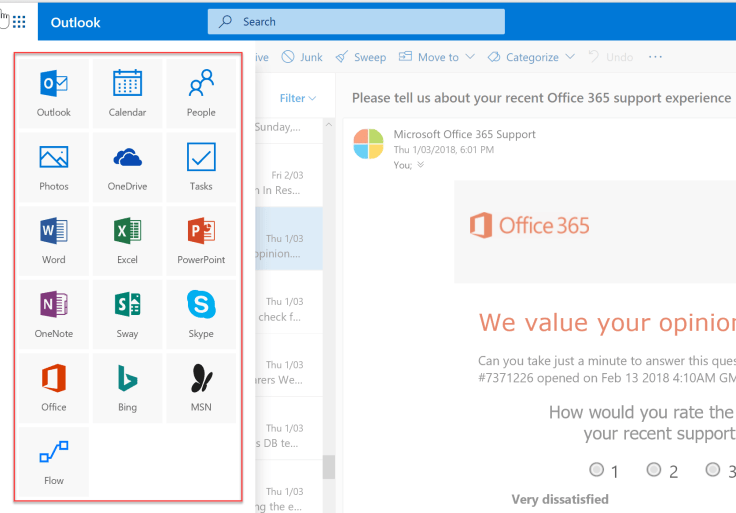
Task: Select rating 2 radio button
Action: point(654,469)
